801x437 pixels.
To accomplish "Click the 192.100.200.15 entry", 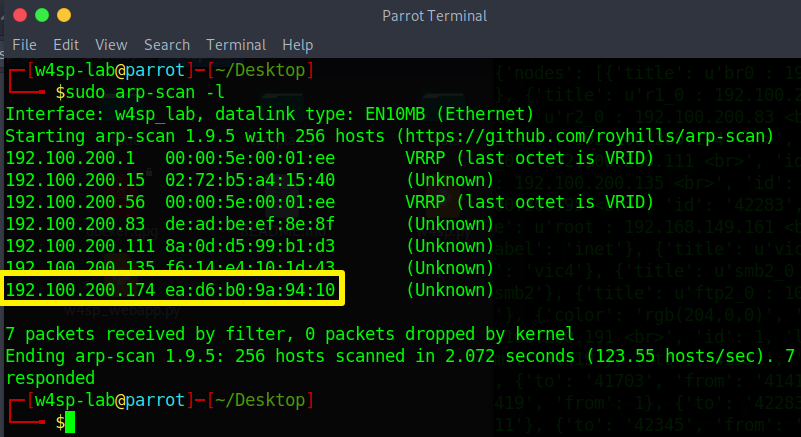I will click(75, 180).
